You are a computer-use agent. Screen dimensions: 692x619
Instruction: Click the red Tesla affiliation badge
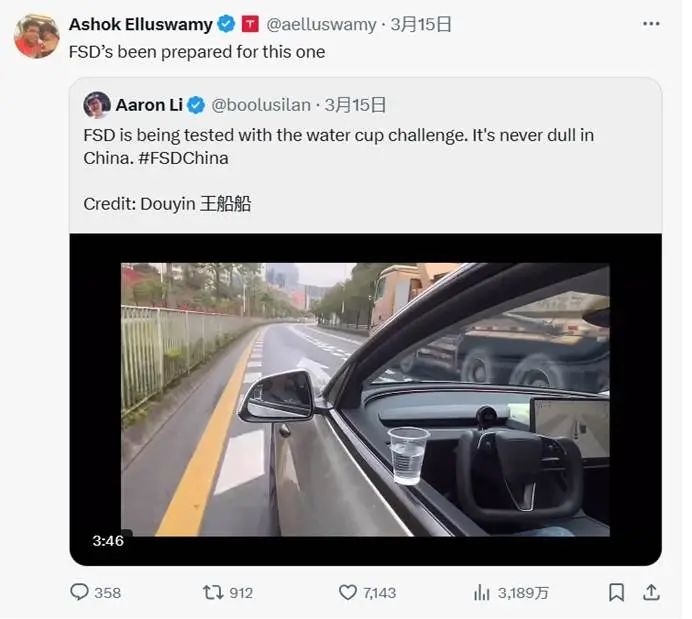(x=250, y=24)
